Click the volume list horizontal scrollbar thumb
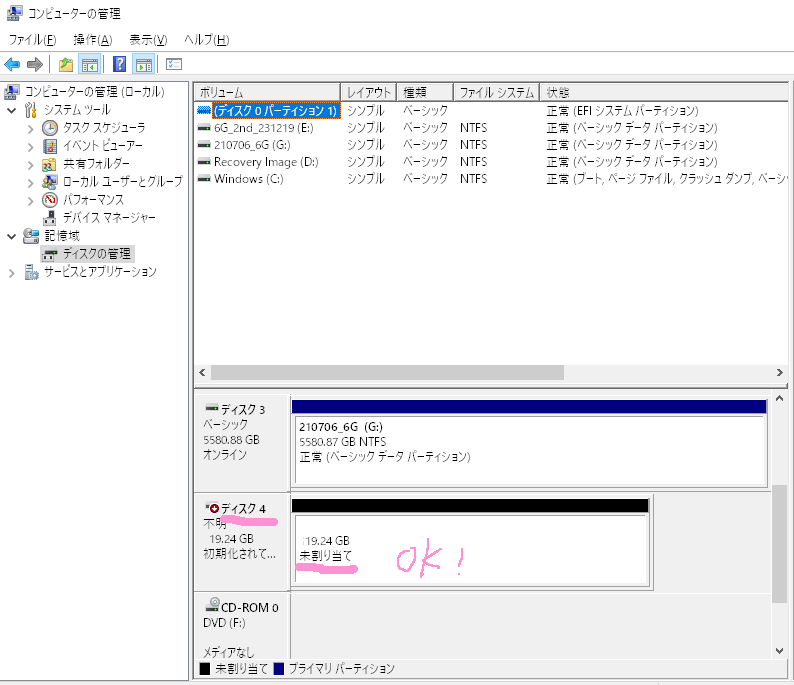 pos(387,373)
